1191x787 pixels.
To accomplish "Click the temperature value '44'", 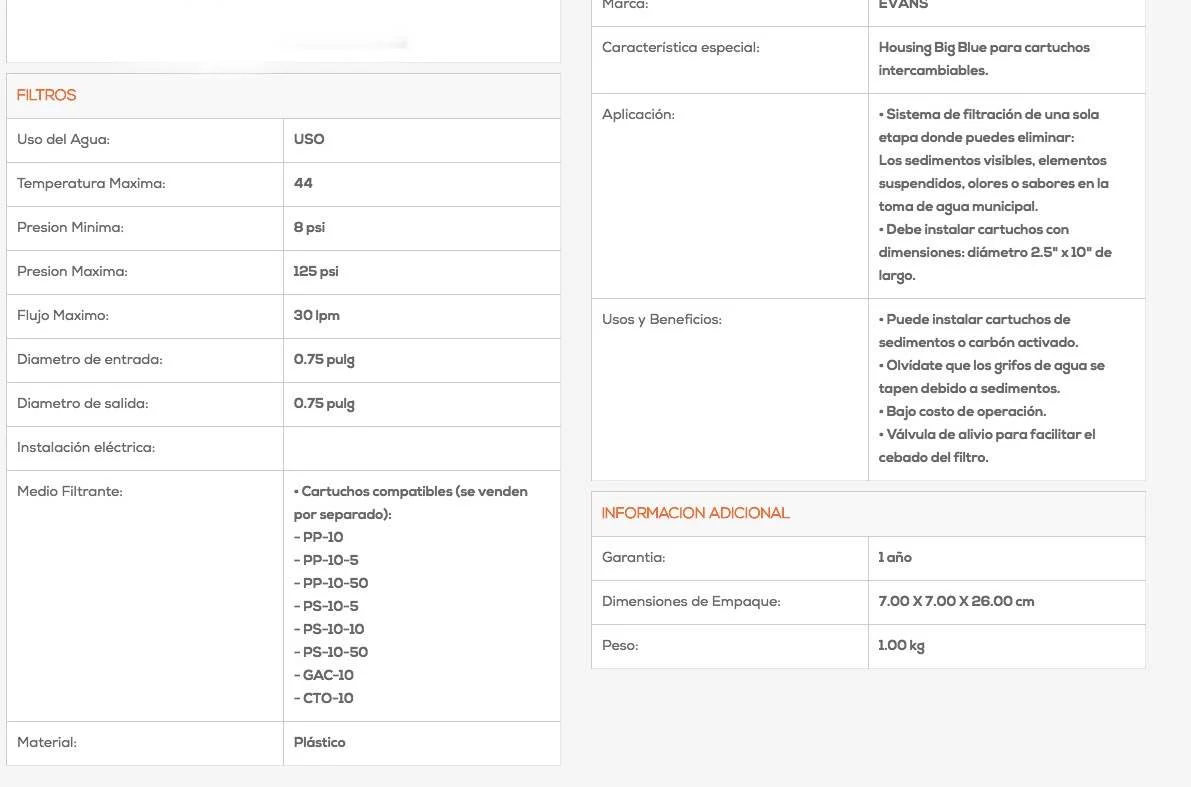I will click(x=303, y=183).
